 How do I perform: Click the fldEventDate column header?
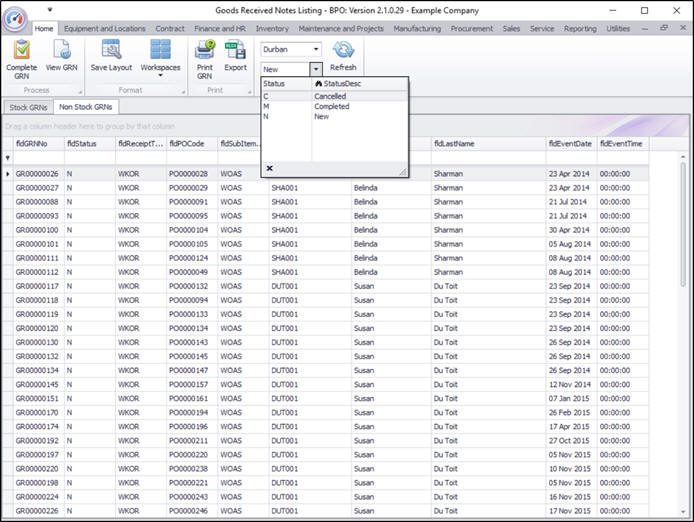pos(569,144)
